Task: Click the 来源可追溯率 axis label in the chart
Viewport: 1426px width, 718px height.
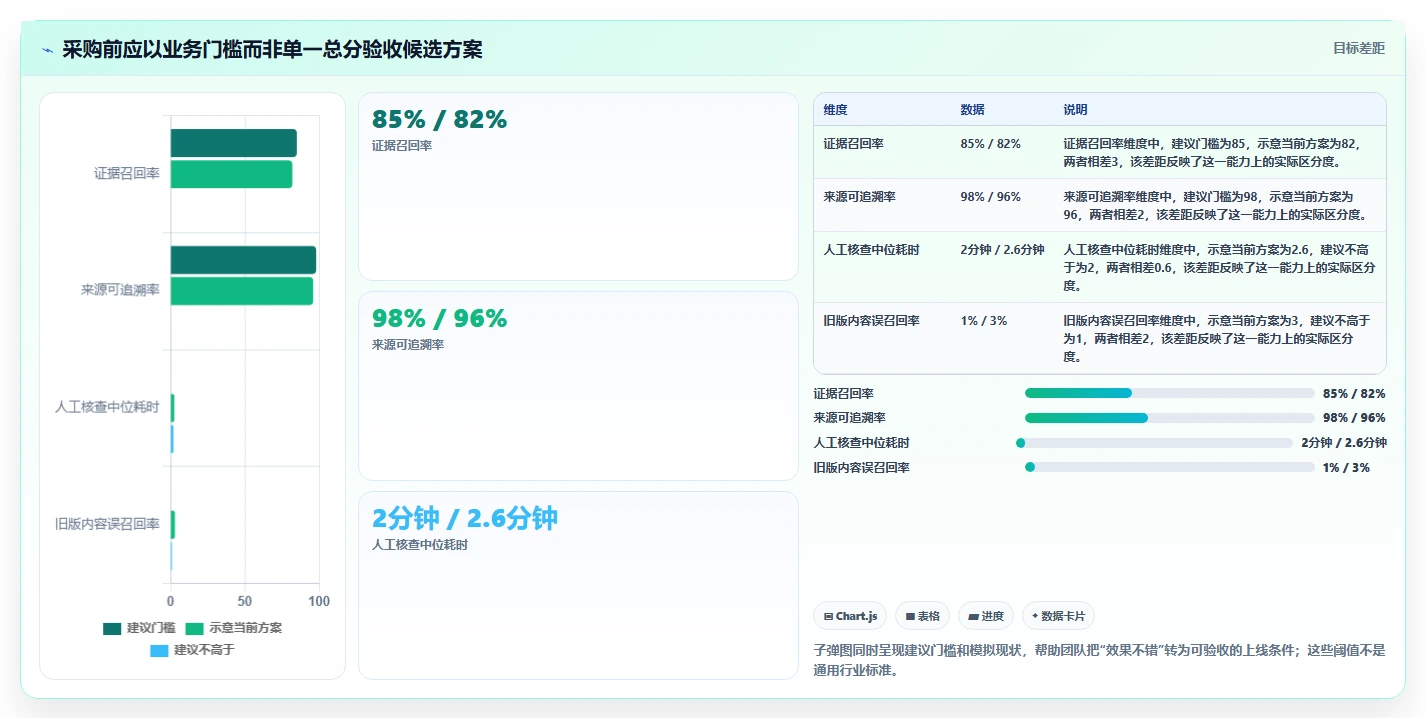Action: click(x=120, y=290)
